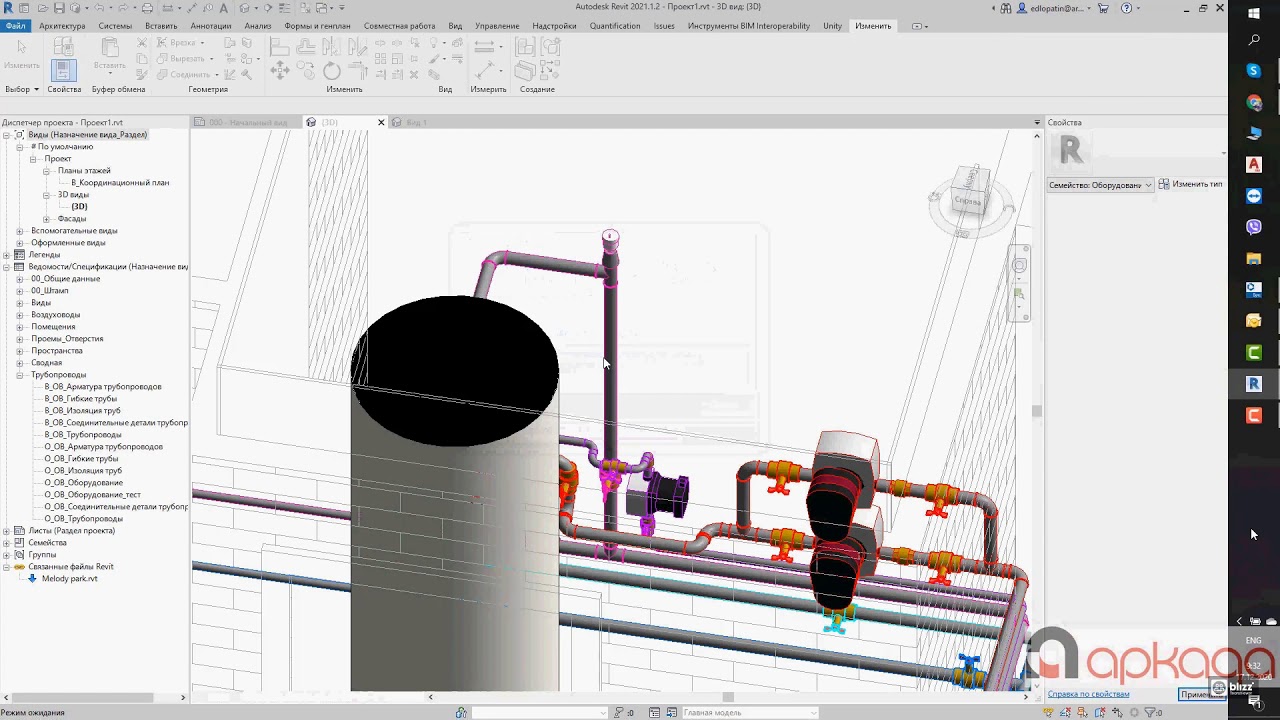Switch to the Архитектура ribbon tab
Image resolution: width=1280 pixels, height=720 pixels.
click(62, 26)
